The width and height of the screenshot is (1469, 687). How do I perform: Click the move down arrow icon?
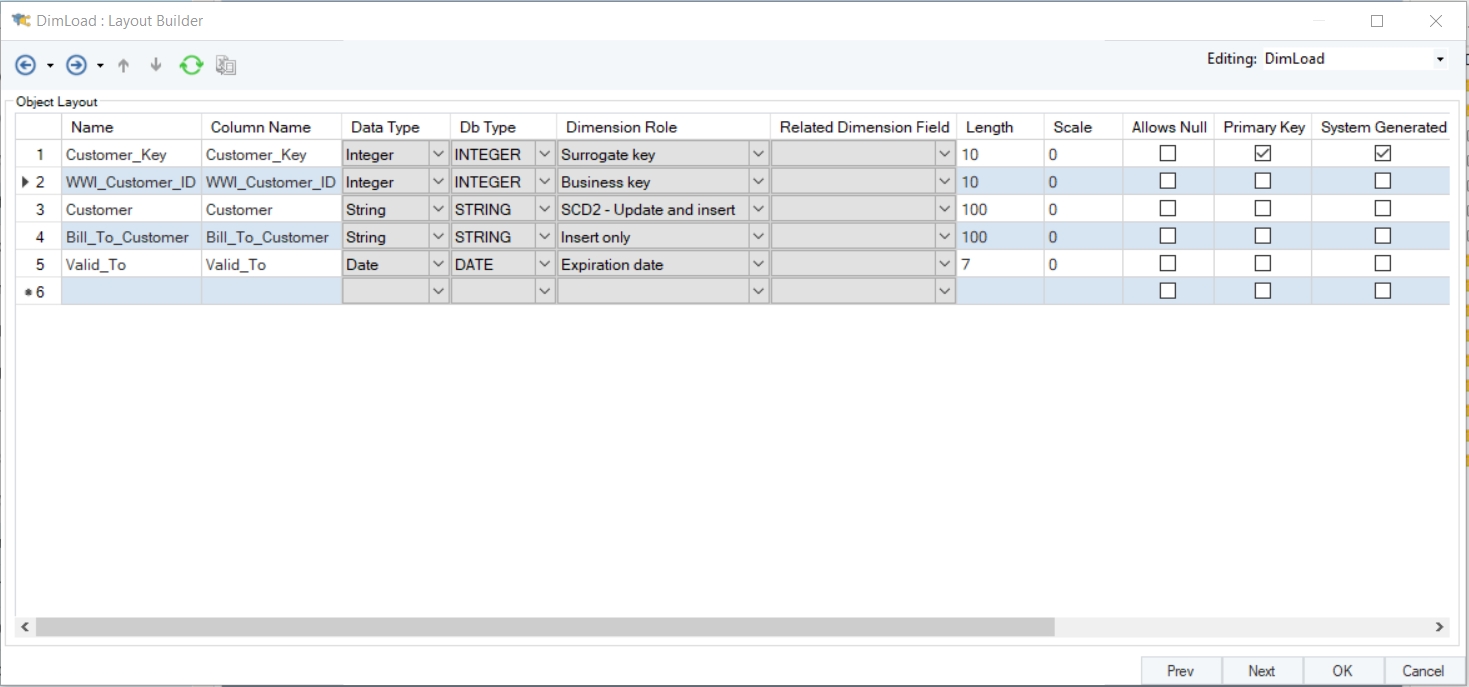pyautogui.click(x=156, y=65)
